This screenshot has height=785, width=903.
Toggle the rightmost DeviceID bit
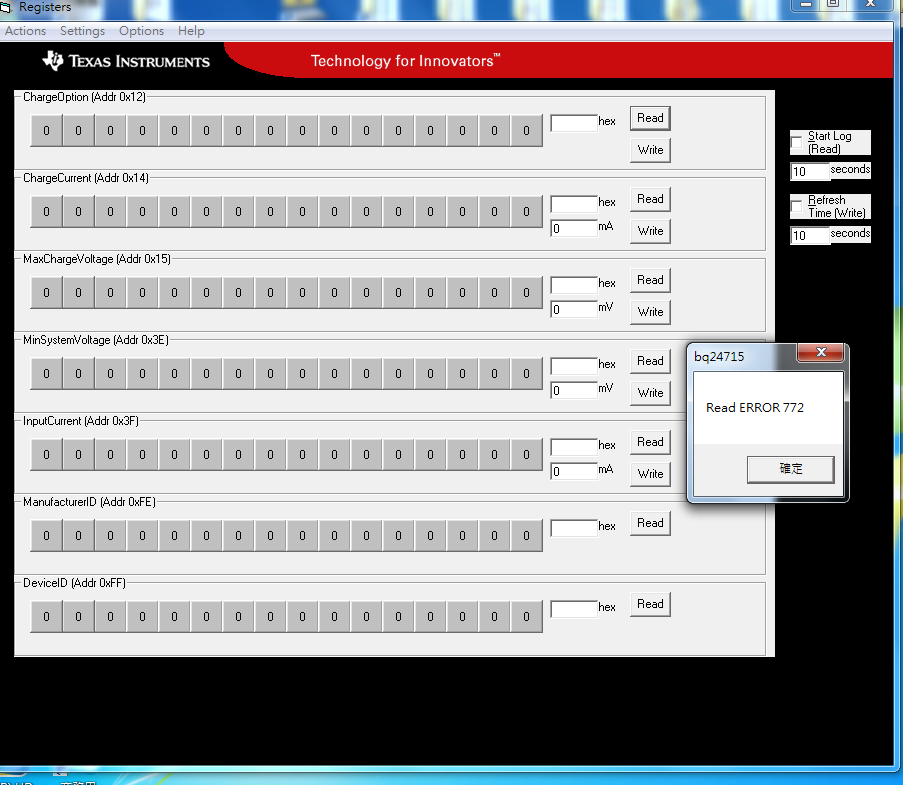click(x=526, y=618)
